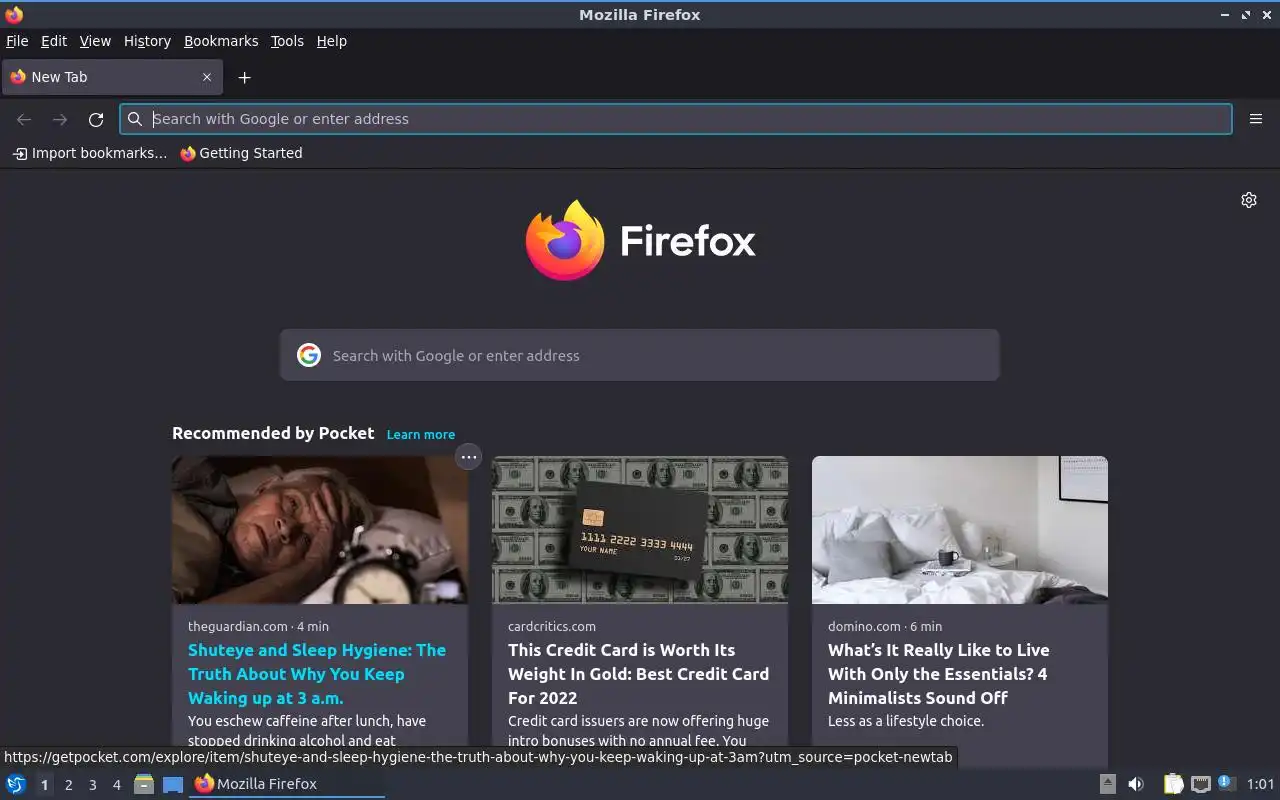The width and height of the screenshot is (1280, 800).
Task: Open new tab page settings gear
Action: click(1249, 200)
